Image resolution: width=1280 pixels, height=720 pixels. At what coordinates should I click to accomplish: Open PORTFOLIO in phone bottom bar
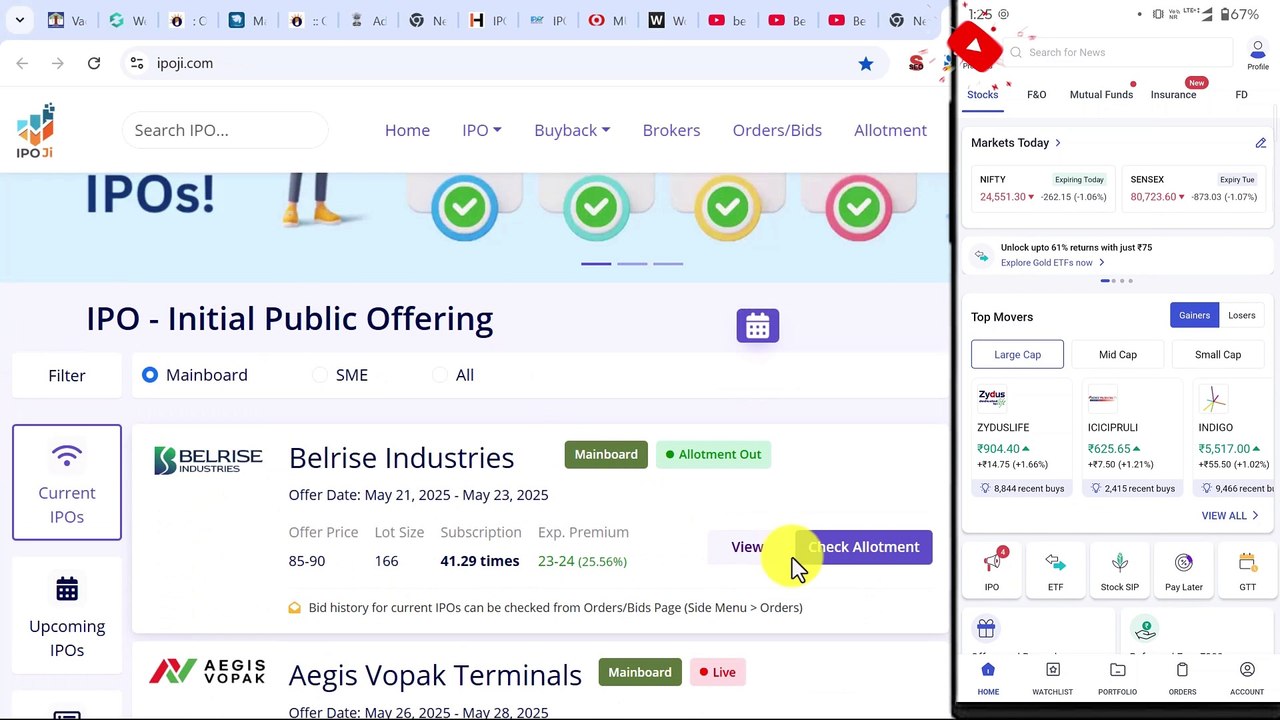(1117, 678)
